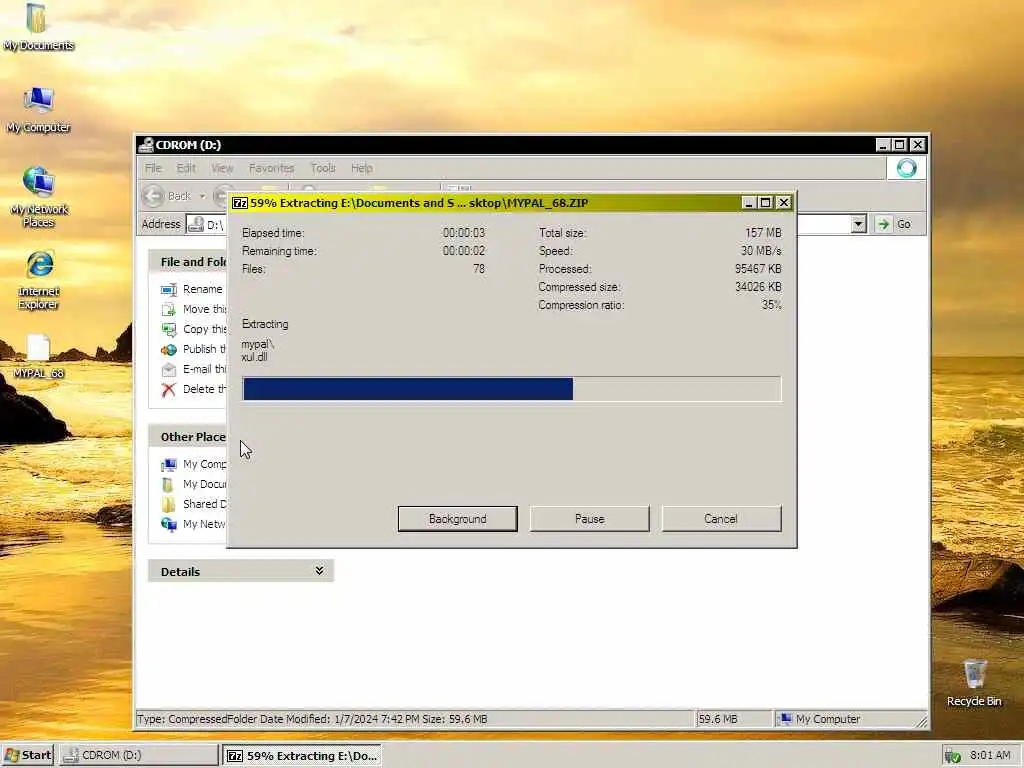Open the Tools menu in CDROM window
The image size is (1024, 768).
323,168
